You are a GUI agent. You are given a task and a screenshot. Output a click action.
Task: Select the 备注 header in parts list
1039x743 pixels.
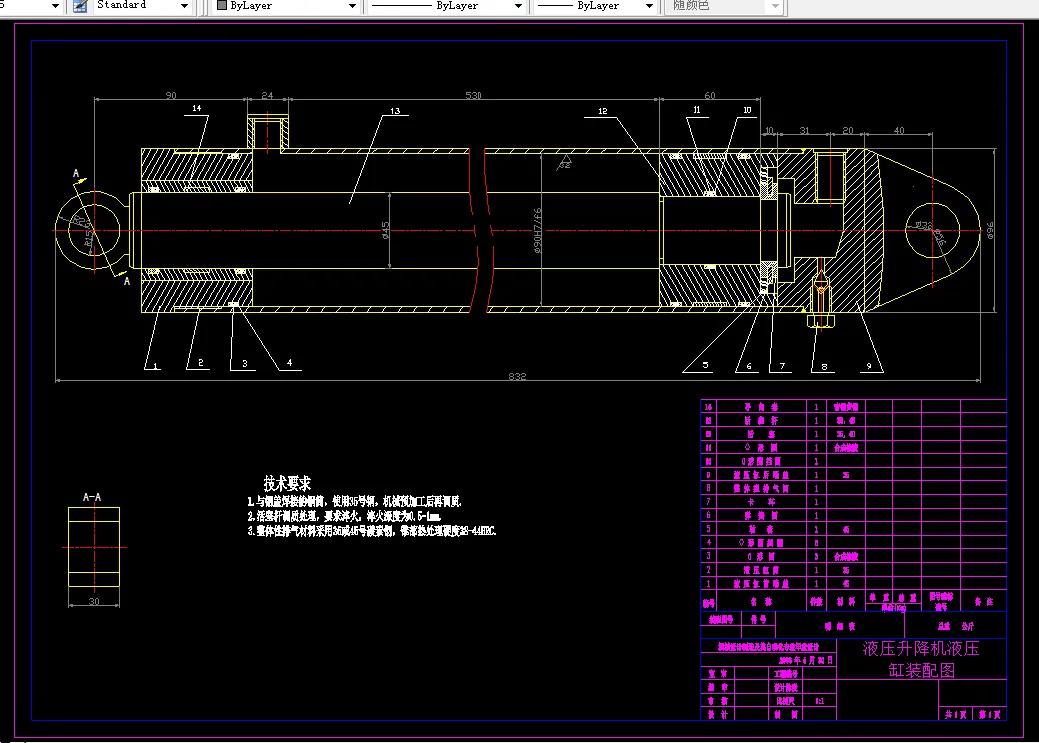983,601
